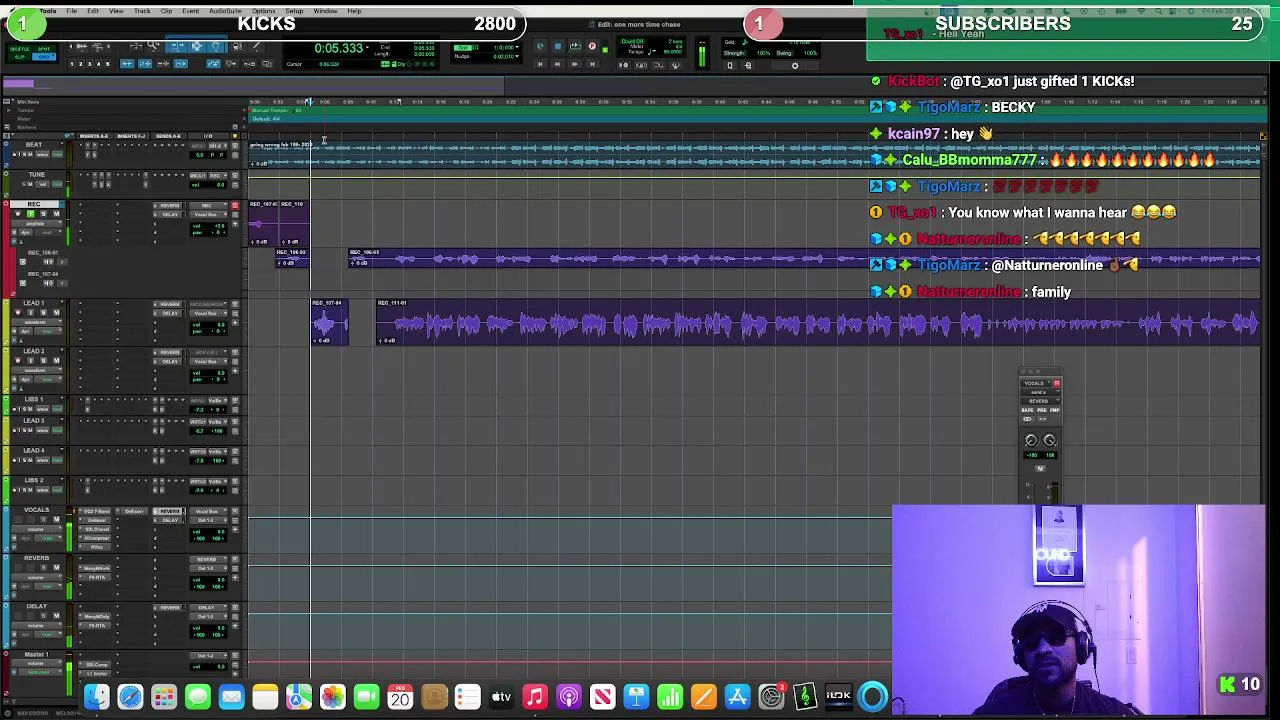Select the Selector tool
The height and width of the screenshot is (720, 1280).
pos(196,46)
